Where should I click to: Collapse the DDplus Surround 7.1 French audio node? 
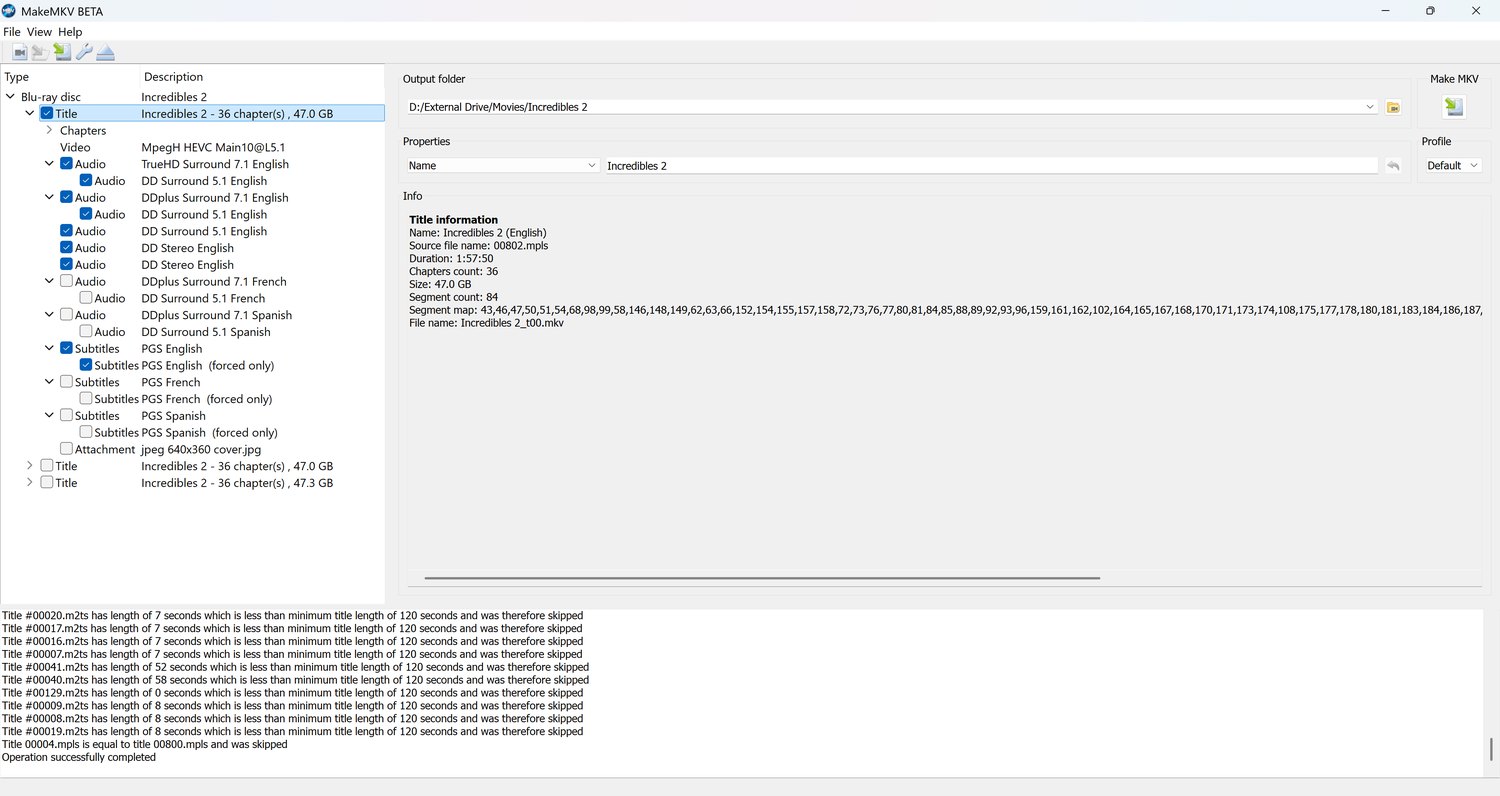click(x=49, y=282)
